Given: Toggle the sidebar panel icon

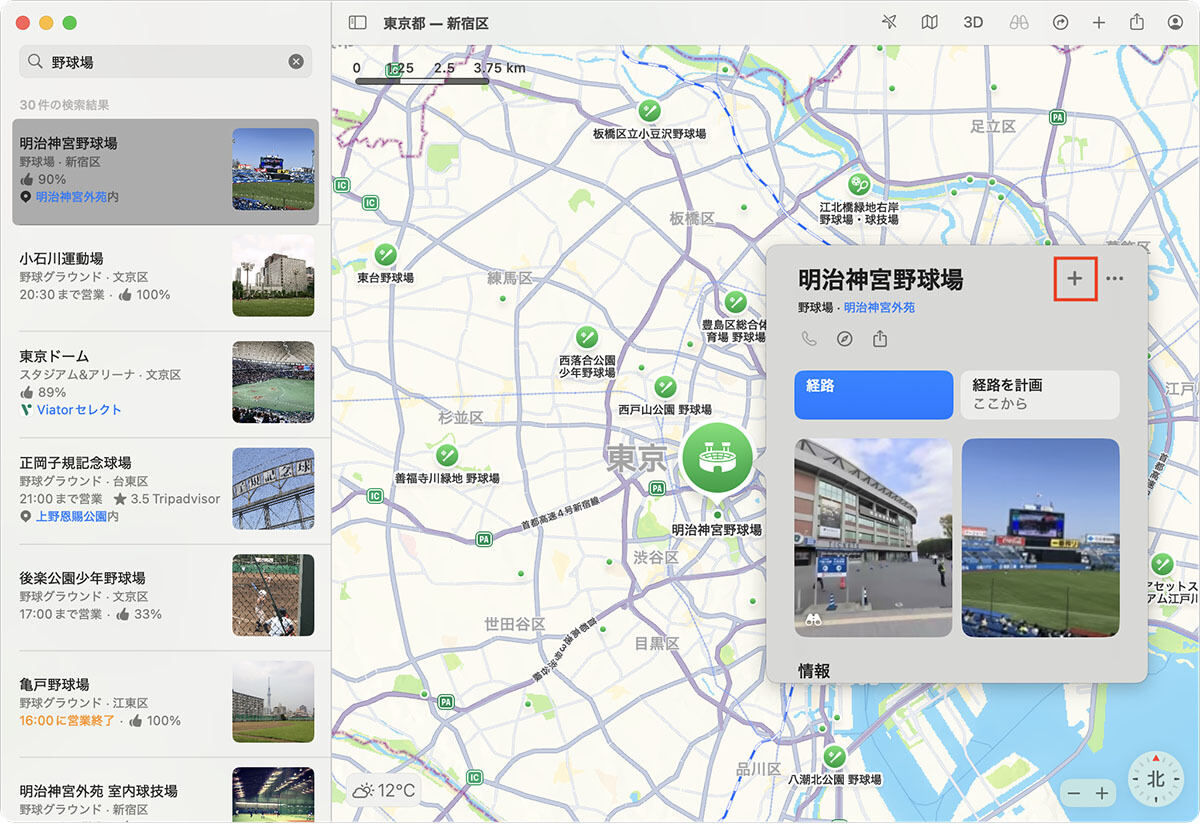Looking at the screenshot, I should pyautogui.click(x=357, y=22).
